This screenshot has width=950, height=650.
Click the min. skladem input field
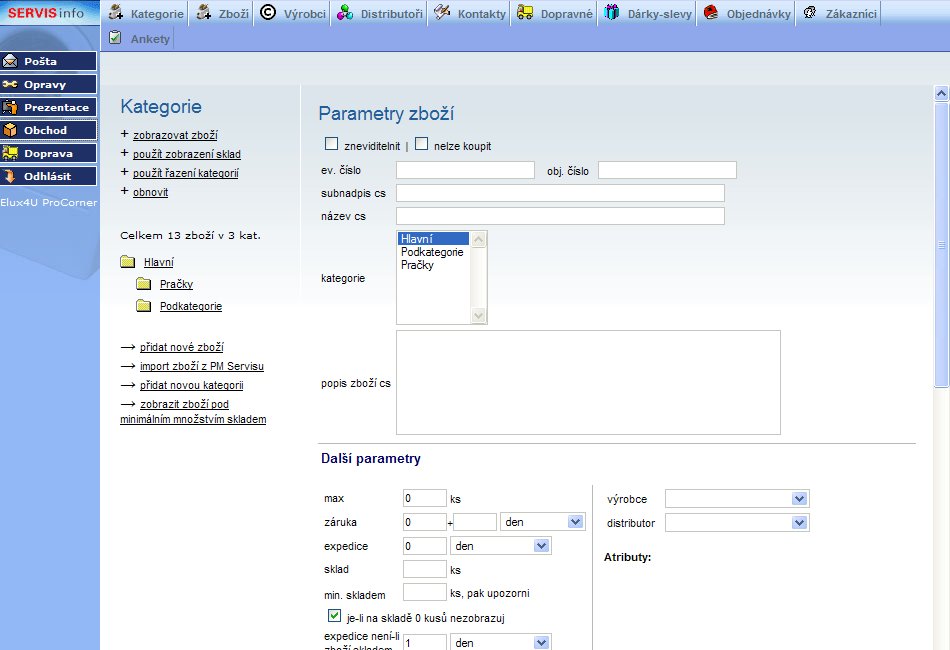click(425, 592)
